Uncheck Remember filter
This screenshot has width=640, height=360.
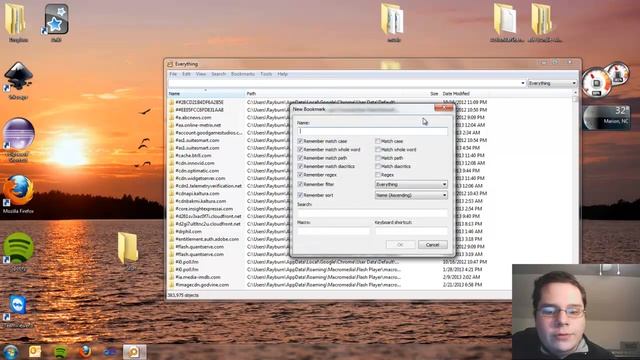click(x=300, y=184)
